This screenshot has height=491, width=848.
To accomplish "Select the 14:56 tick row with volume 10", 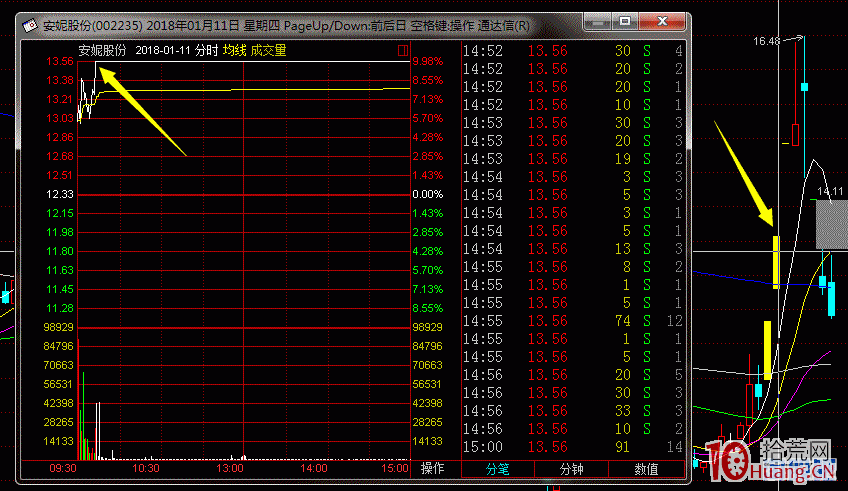I will click(x=573, y=429).
